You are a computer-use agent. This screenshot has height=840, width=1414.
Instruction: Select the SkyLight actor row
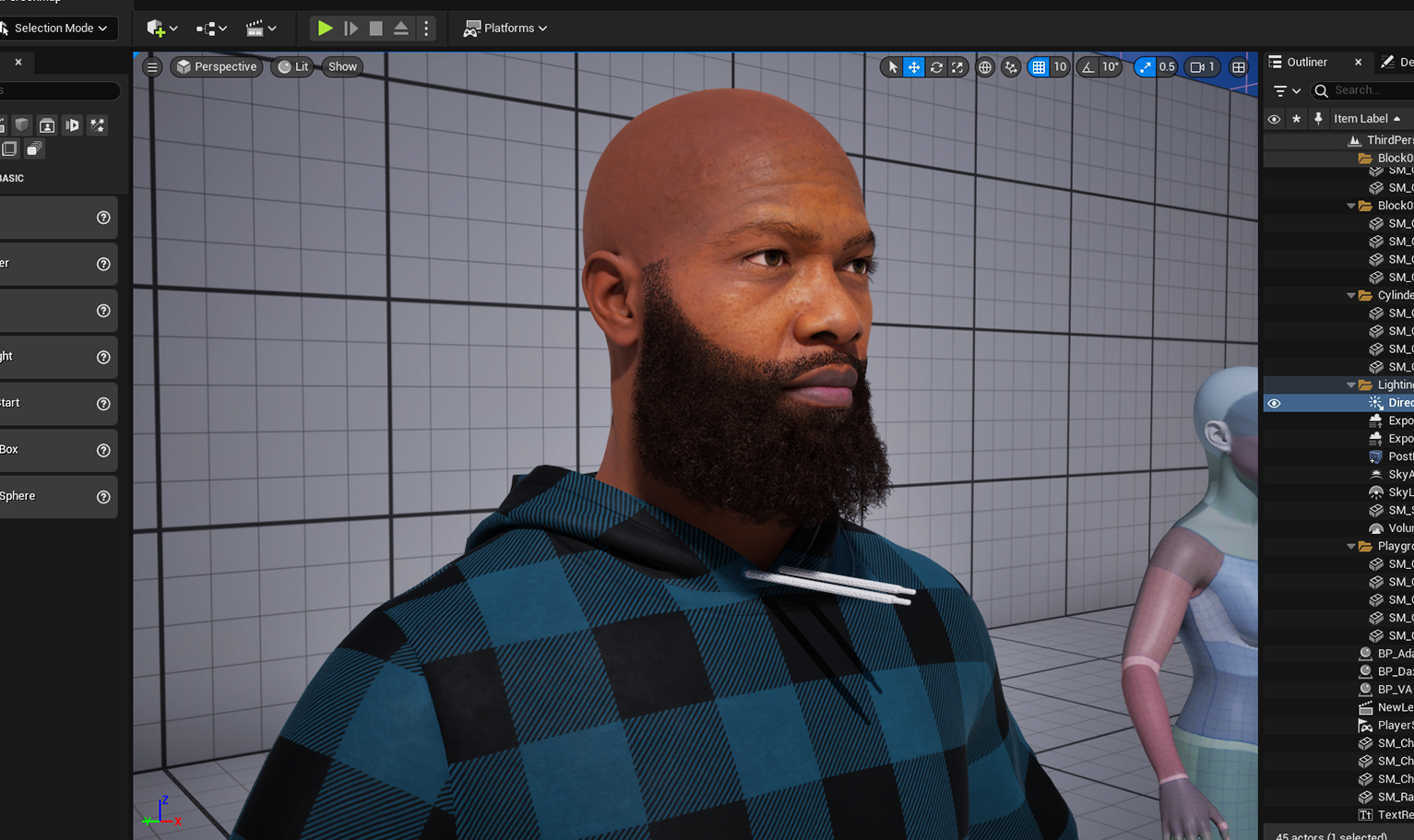(x=1338, y=492)
